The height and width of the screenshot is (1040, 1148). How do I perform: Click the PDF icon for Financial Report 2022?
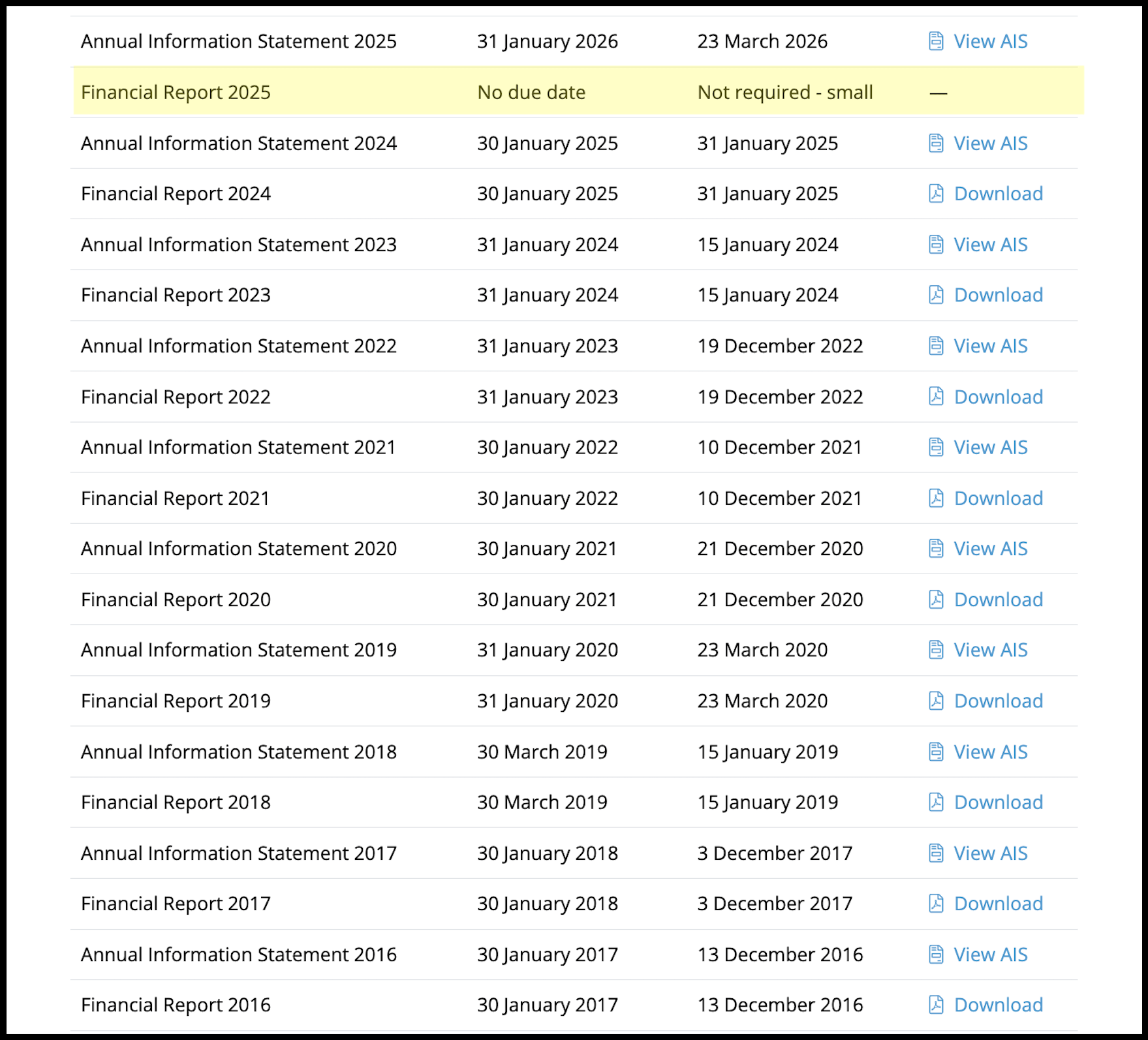pos(936,397)
